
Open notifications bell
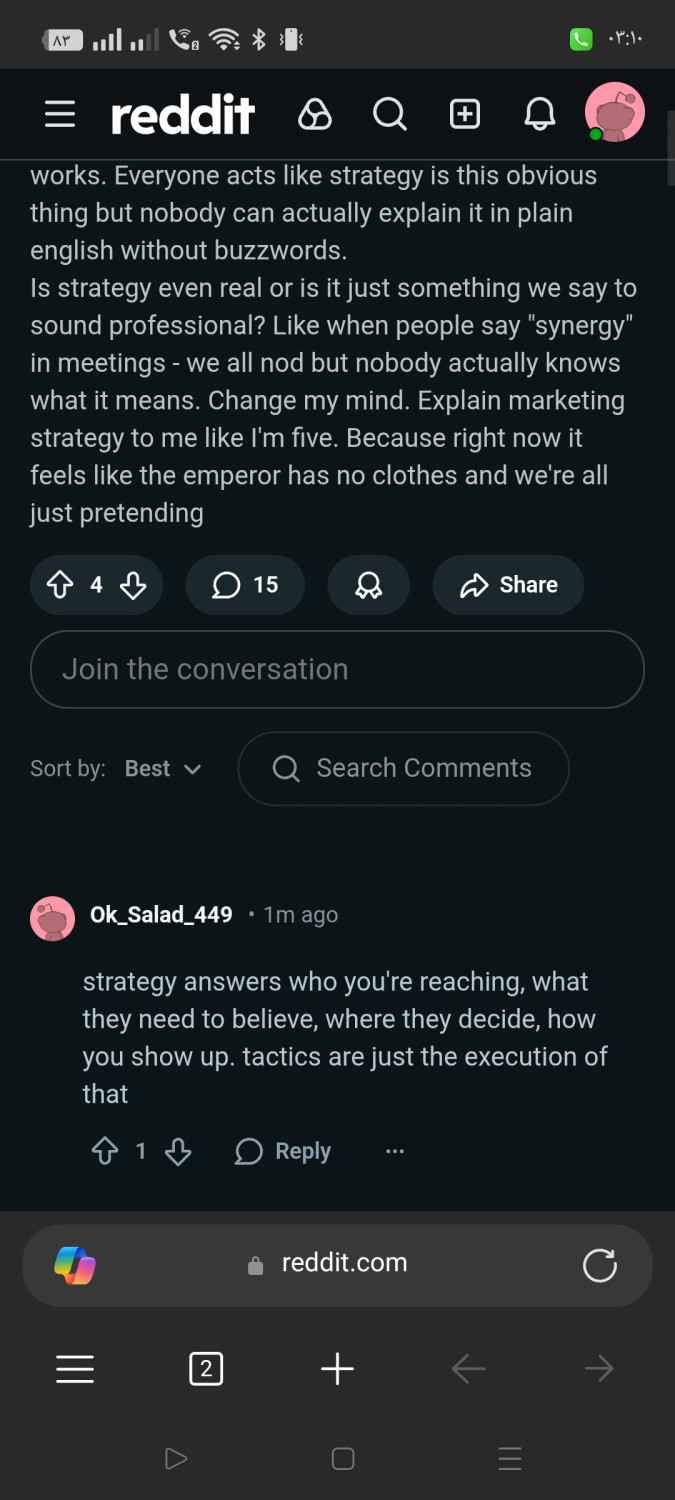[x=539, y=115]
